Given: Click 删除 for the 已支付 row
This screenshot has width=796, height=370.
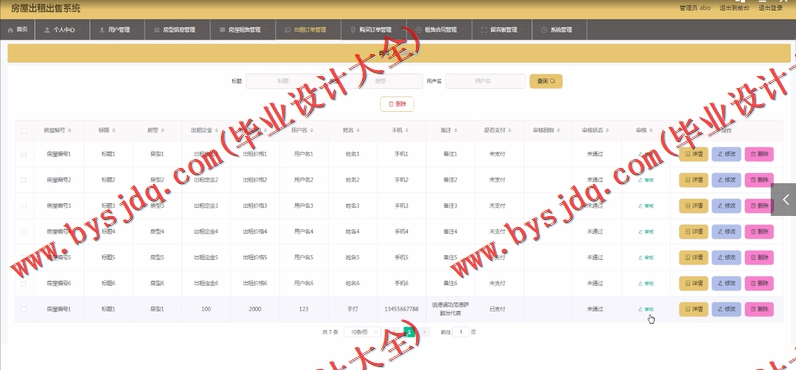Looking at the screenshot, I should tap(759, 309).
